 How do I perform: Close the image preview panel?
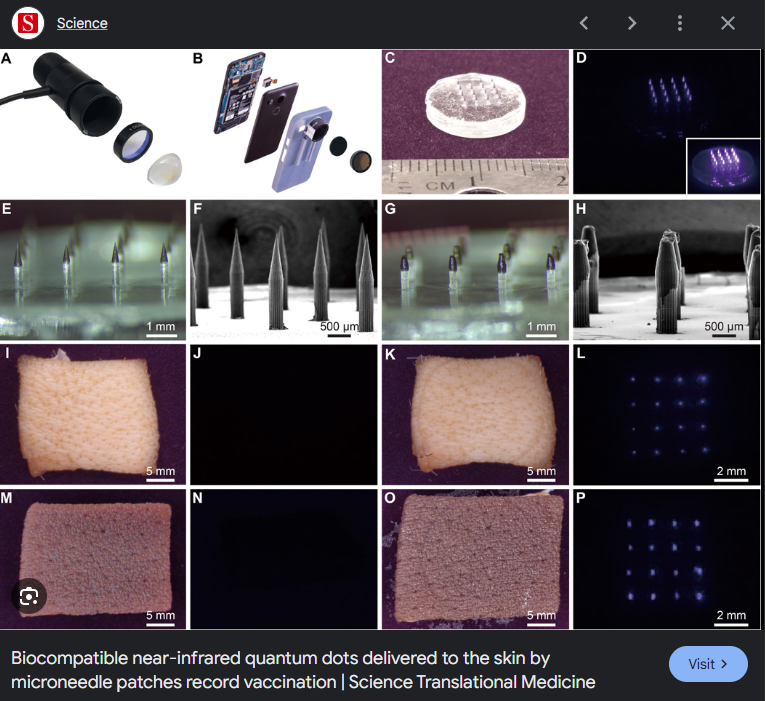tap(727, 23)
